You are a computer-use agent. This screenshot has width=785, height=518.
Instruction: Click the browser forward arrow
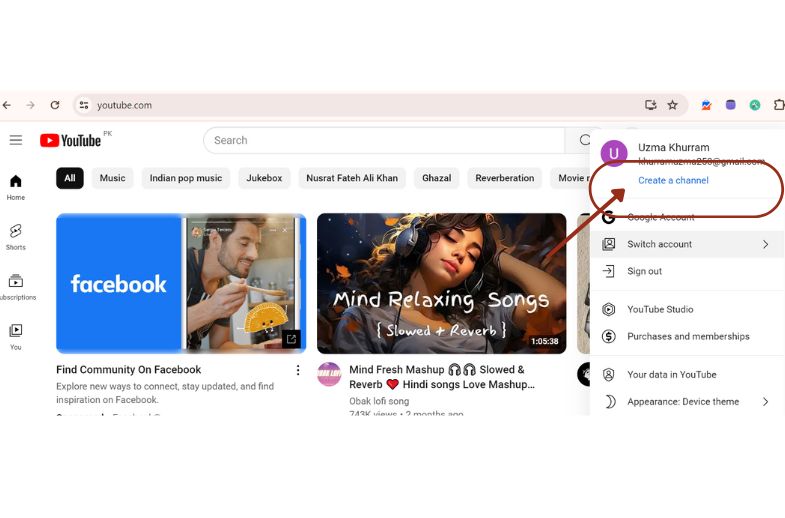[31, 105]
